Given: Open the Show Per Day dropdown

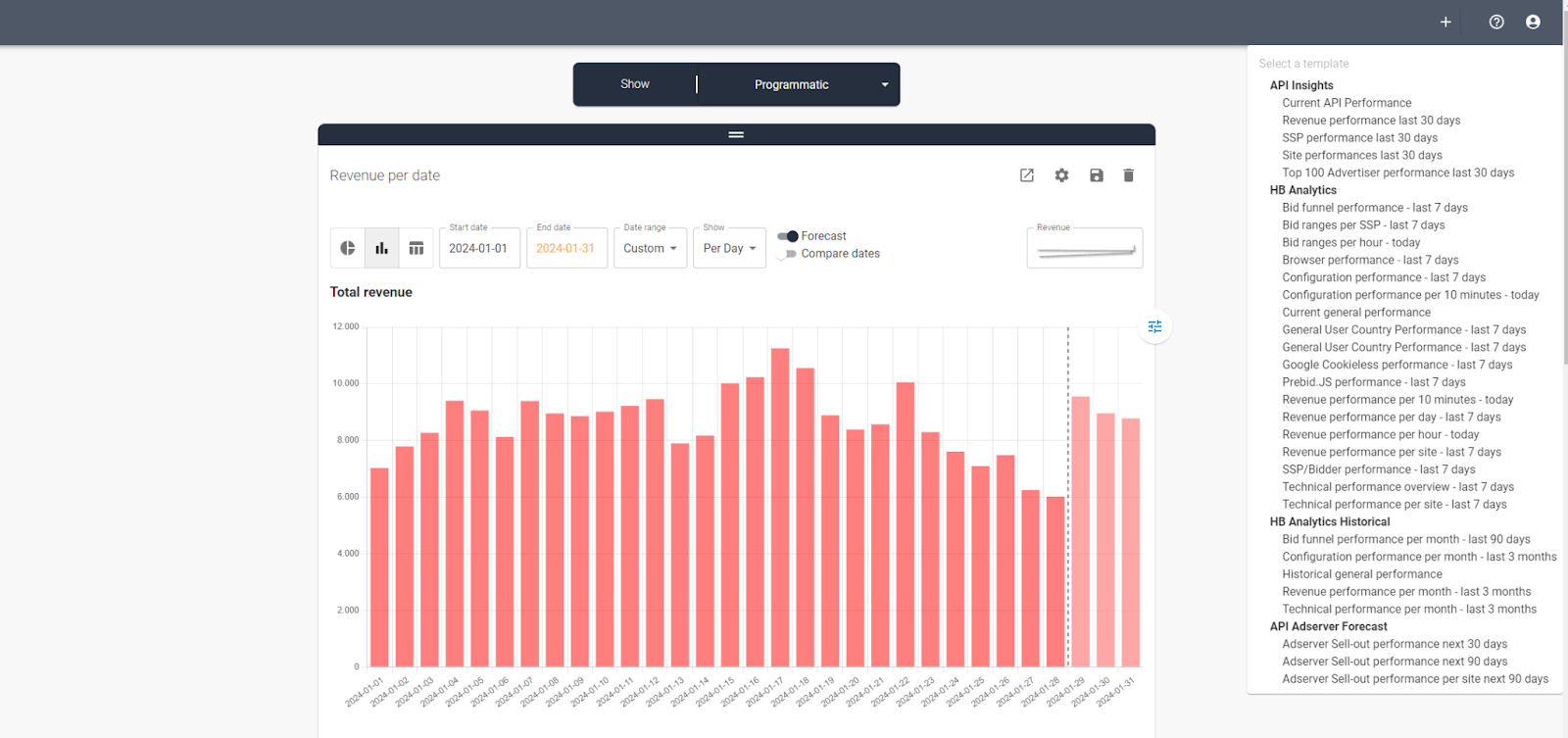Looking at the screenshot, I should point(729,248).
